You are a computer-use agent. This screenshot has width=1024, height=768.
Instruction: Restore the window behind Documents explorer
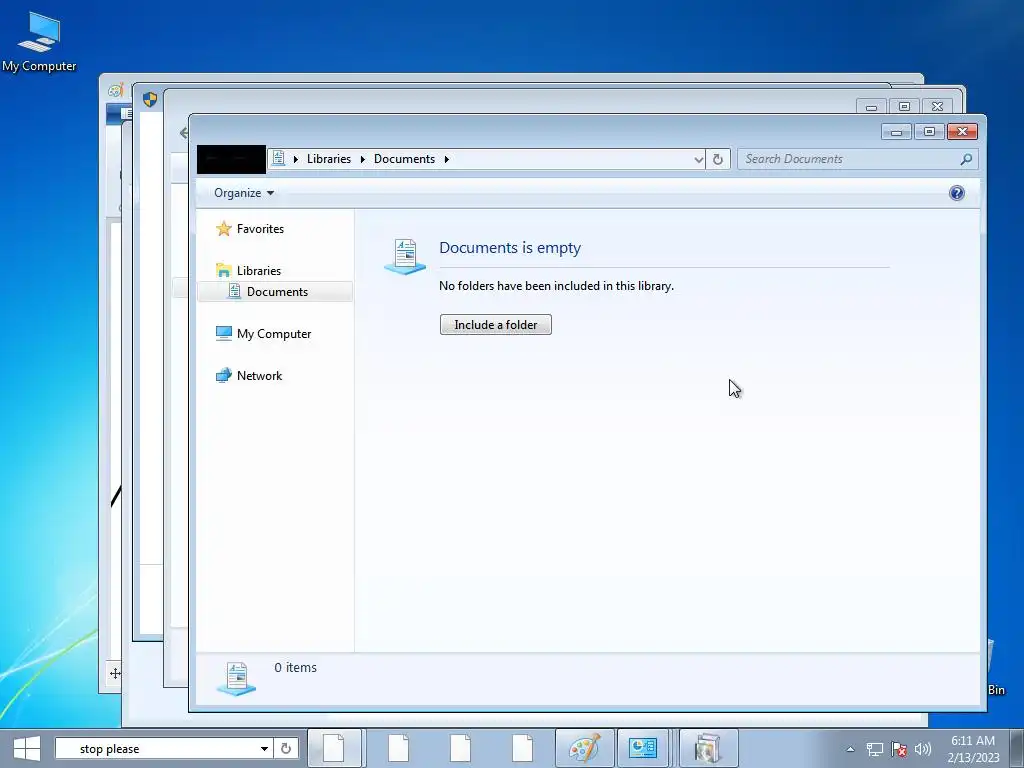[x=904, y=106]
